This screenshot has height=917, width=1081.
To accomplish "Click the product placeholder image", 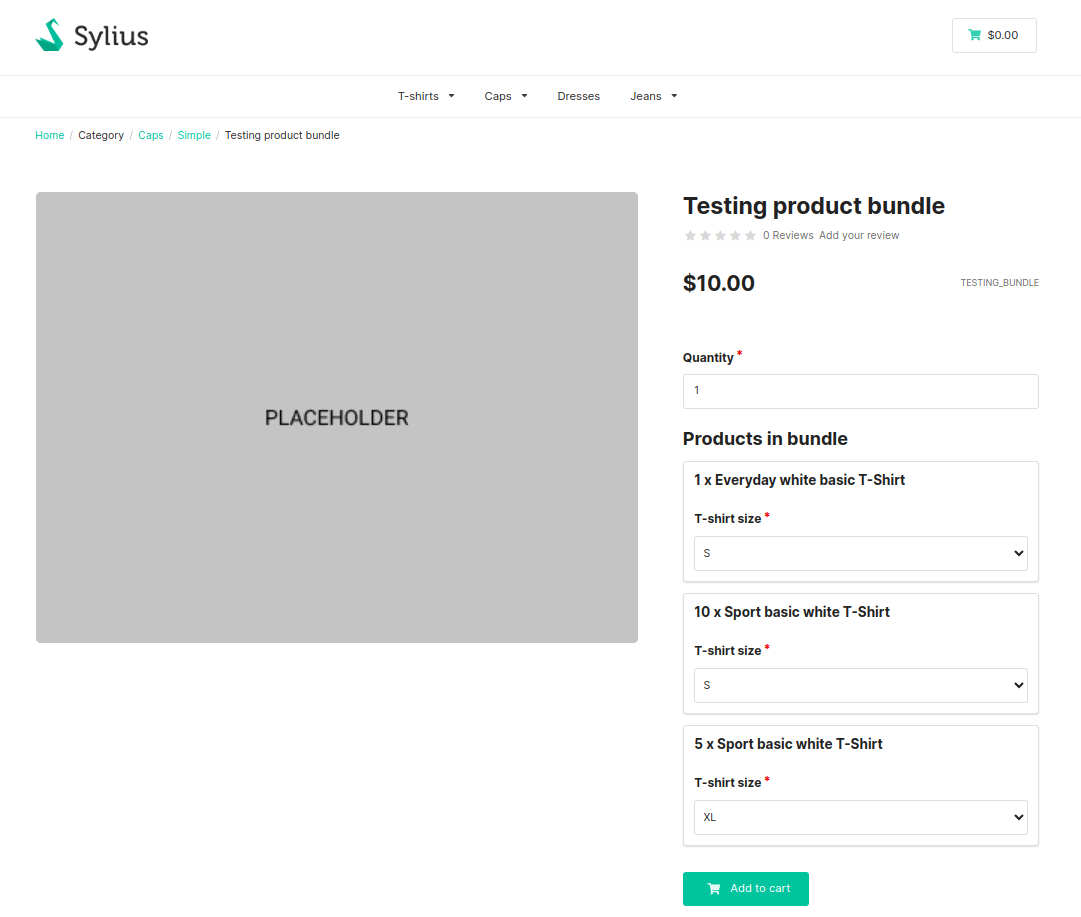I will point(337,417).
